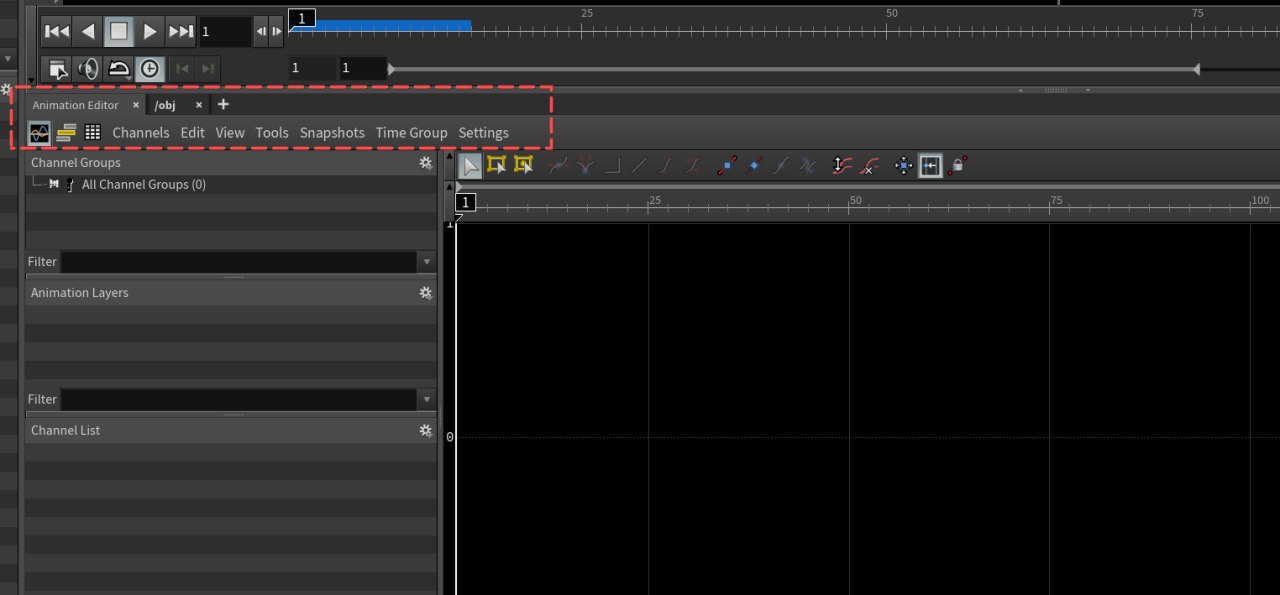Open the Time Group menu
The width and height of the screenshot is (1280, 595).
412,133
